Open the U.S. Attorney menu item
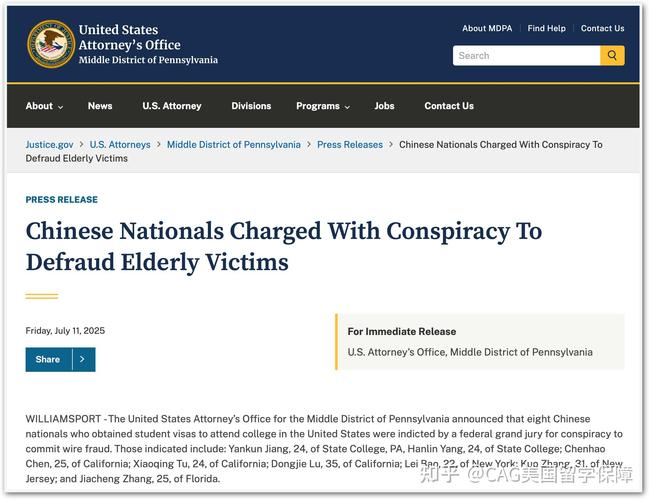The width and height of the screenshot is (649, 500). [172, 106]
